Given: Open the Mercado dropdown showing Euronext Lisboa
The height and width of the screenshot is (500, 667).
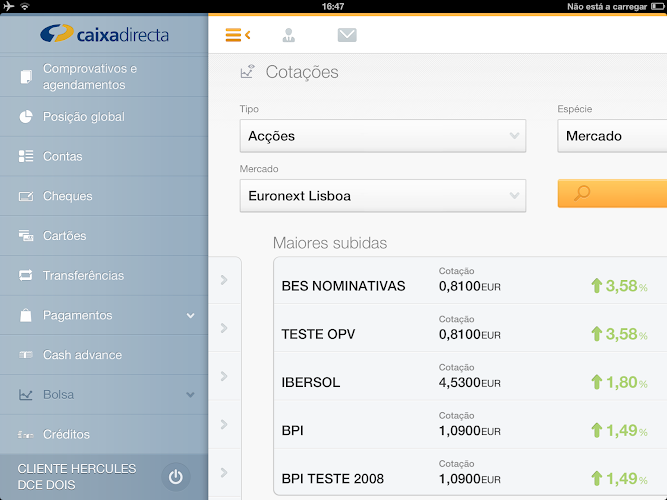Looking at the screenshot, I should [383, 196].
